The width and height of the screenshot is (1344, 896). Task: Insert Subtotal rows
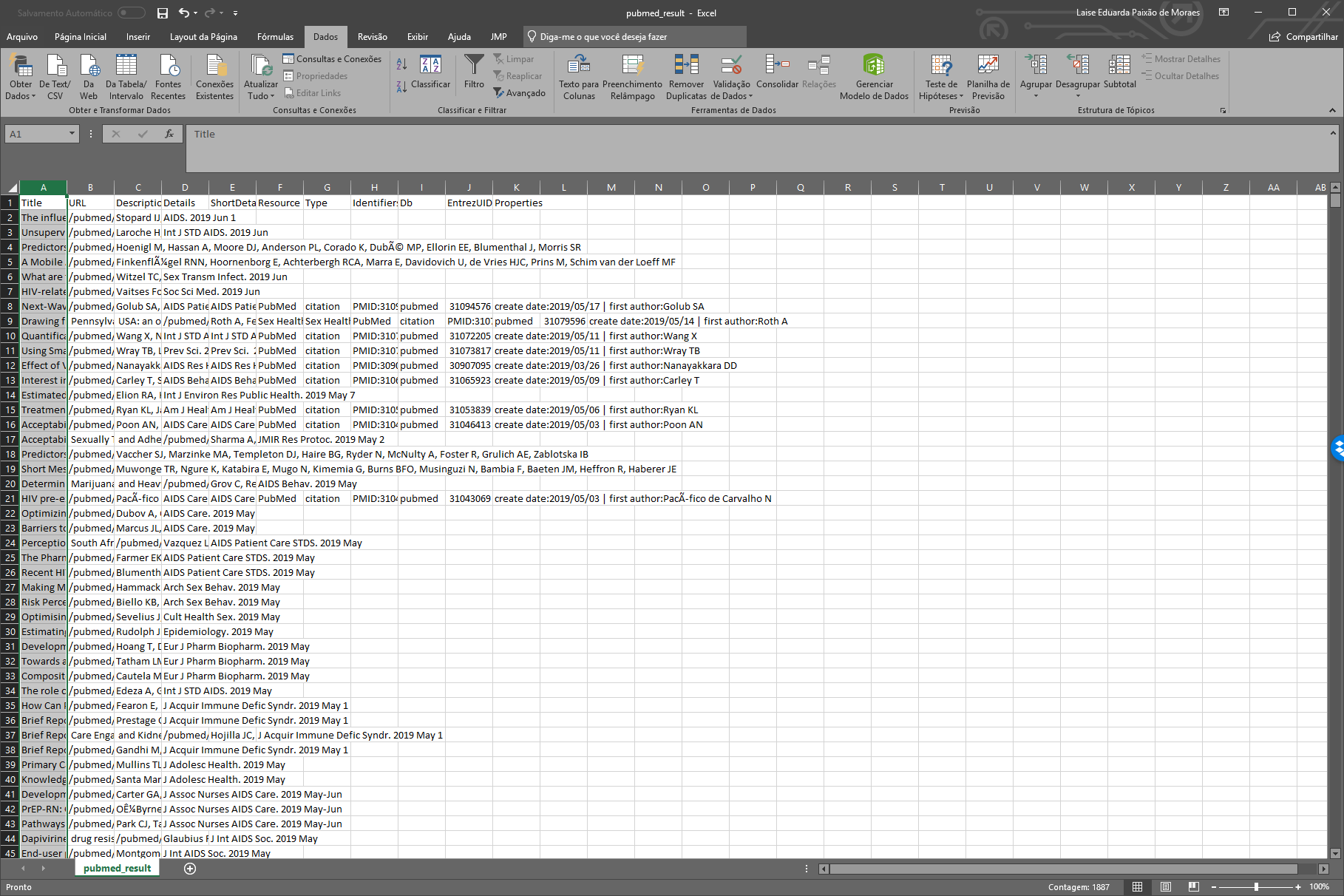pos(1120,72)
